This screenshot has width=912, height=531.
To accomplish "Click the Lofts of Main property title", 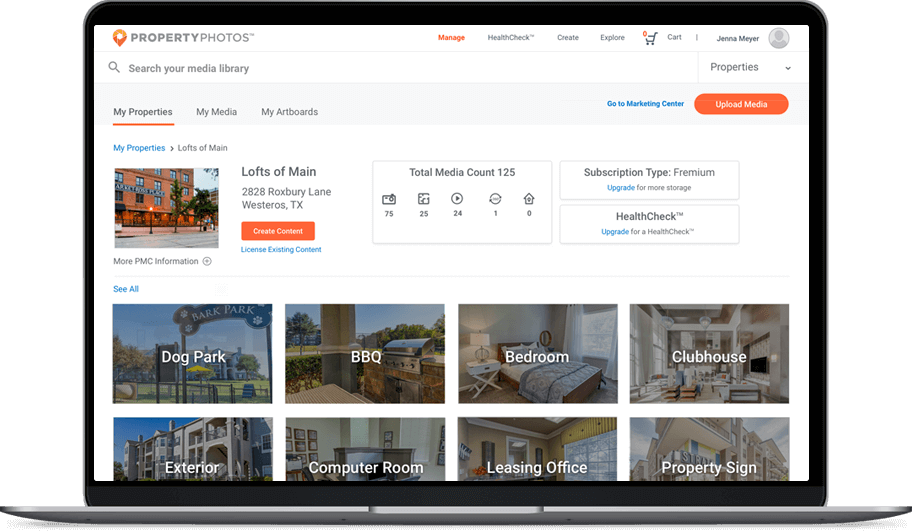I will (279, 172).
